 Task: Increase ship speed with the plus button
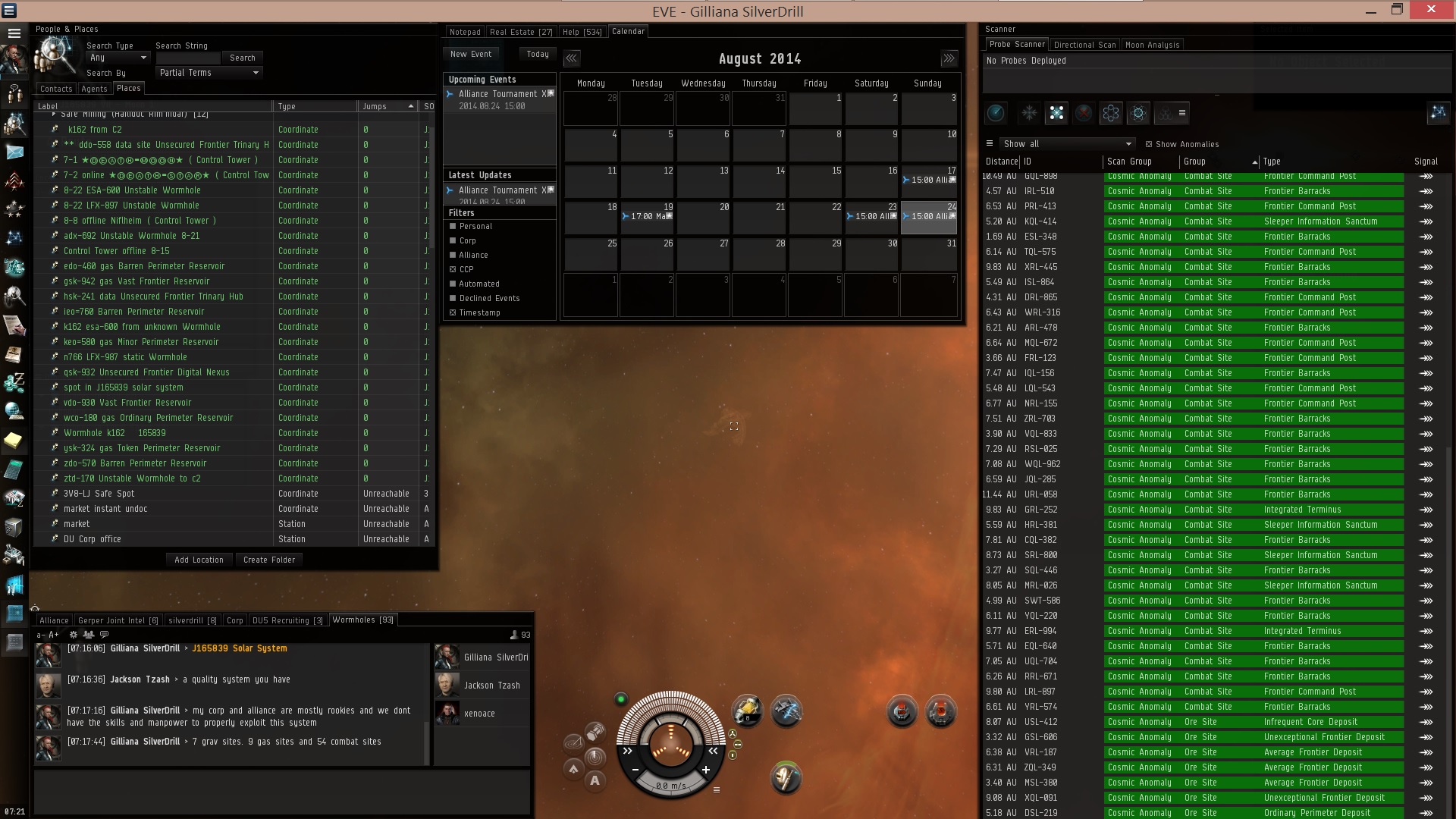(x=706, y=770)
